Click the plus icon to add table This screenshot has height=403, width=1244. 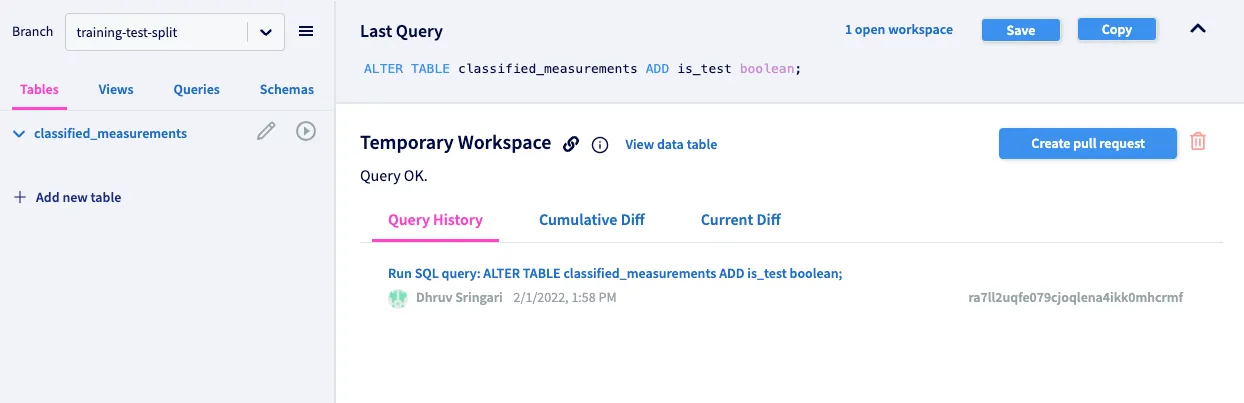(x=20, y=197)
